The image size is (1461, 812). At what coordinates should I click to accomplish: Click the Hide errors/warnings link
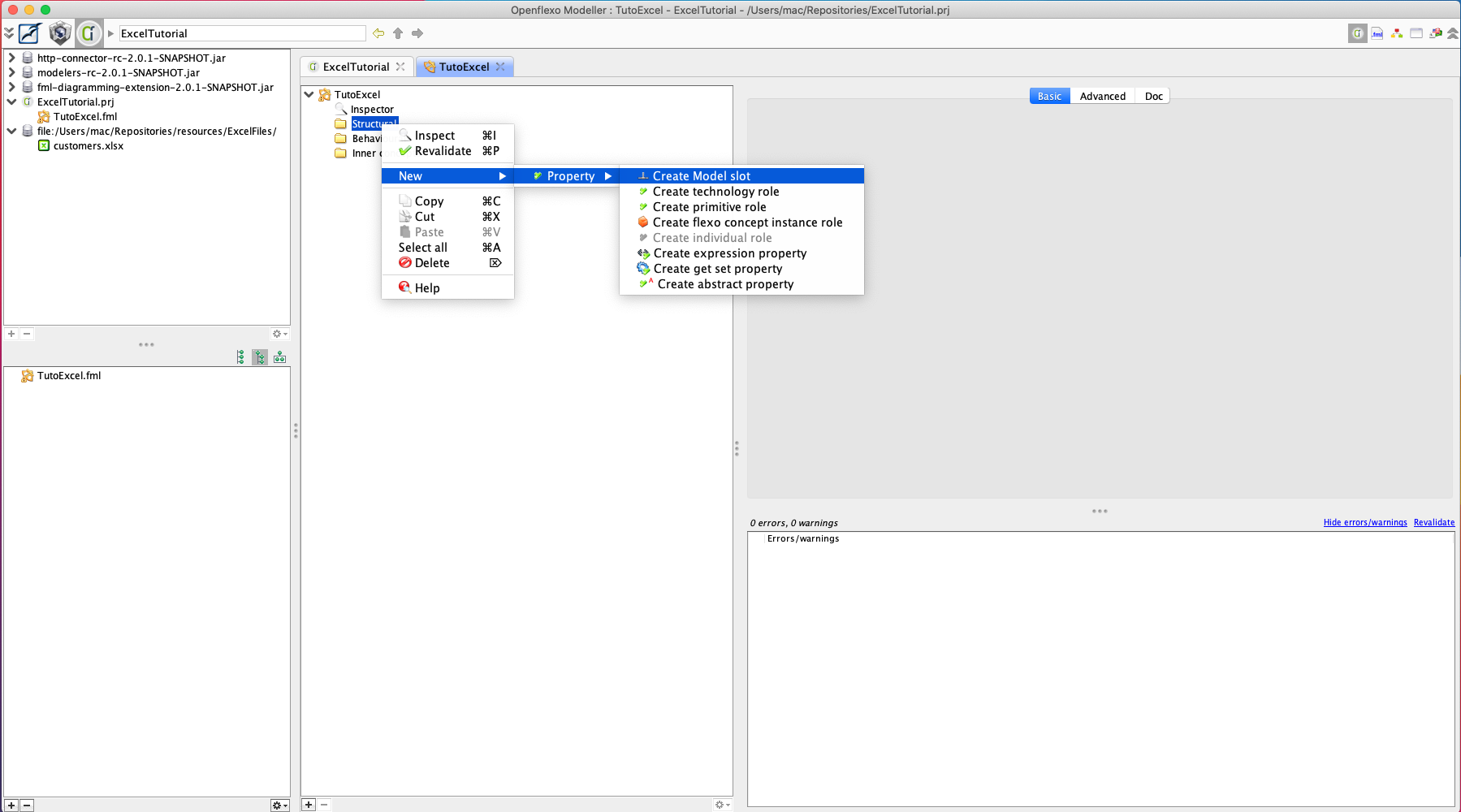(1365, 523)
